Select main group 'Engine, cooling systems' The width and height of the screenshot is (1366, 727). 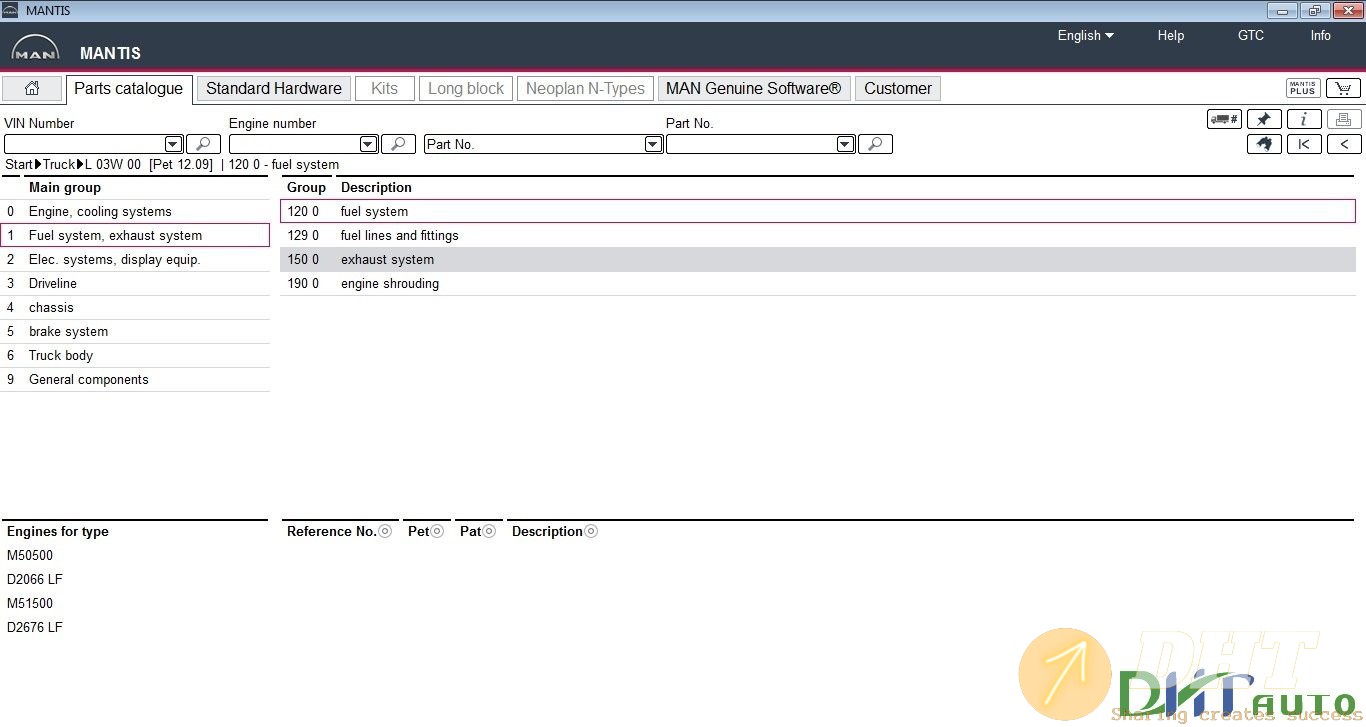135,211
